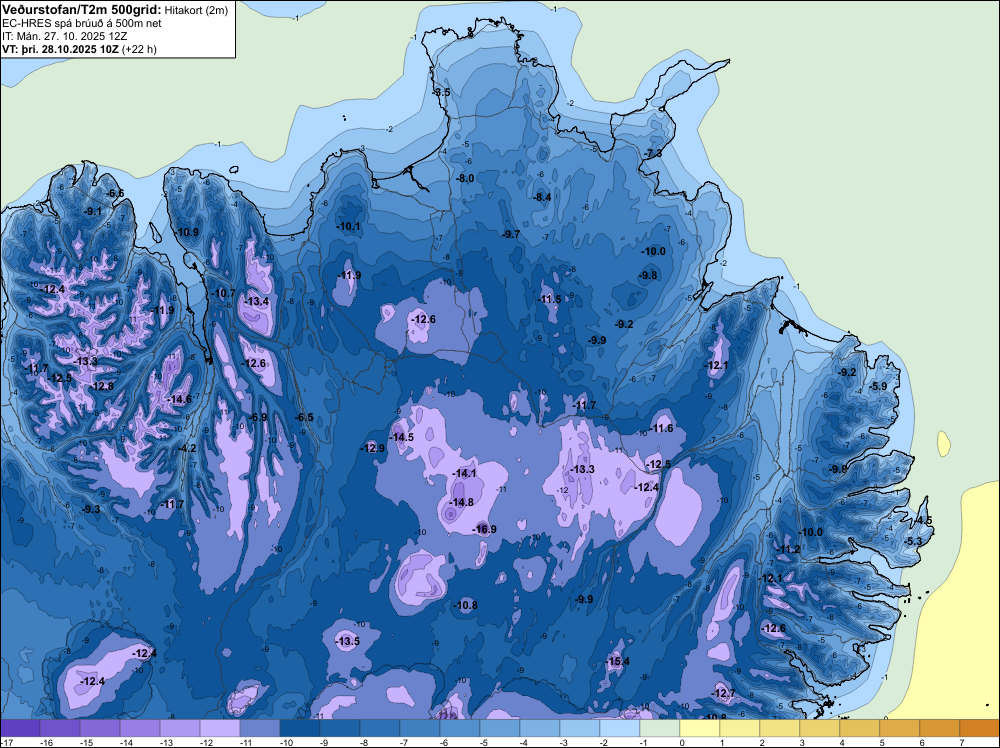Click the temperature label -14.5
Image resolution: width=1000 pixels, height=748 pixels.
[x=402, y=437]
